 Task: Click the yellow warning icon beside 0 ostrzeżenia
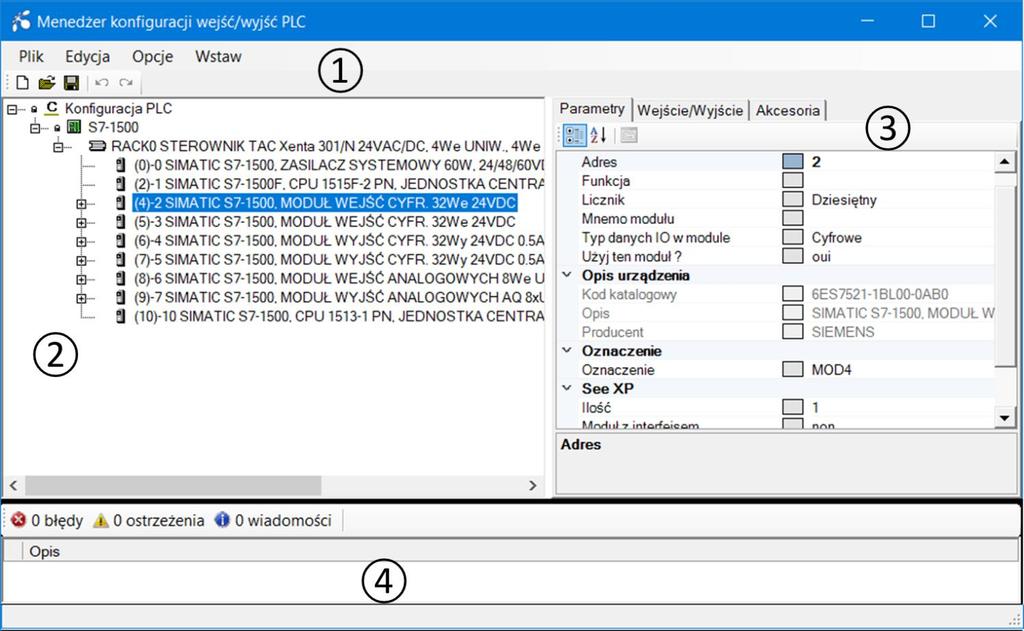click(x=101, y=520)
